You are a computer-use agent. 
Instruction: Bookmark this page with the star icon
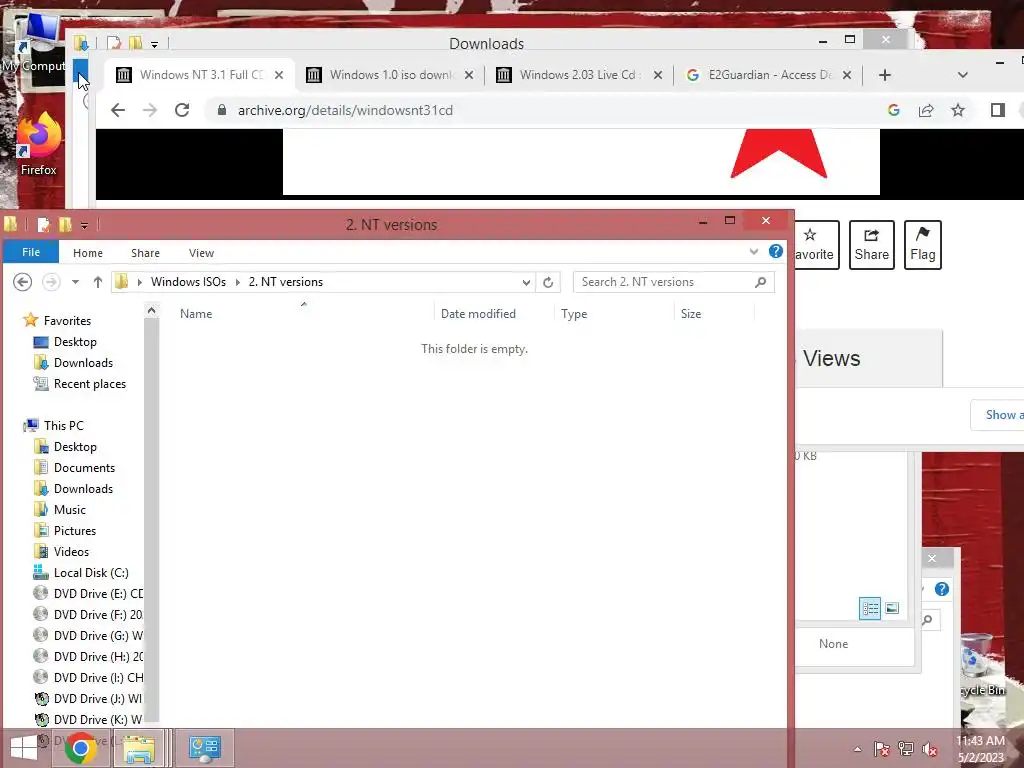[957, 110]
